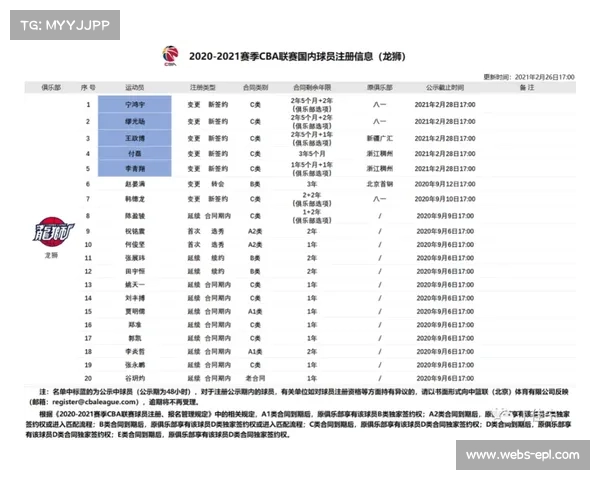Click the '3年5个月' contract term cell
This screenshot has height=480, width=600.
coord(312,153)
